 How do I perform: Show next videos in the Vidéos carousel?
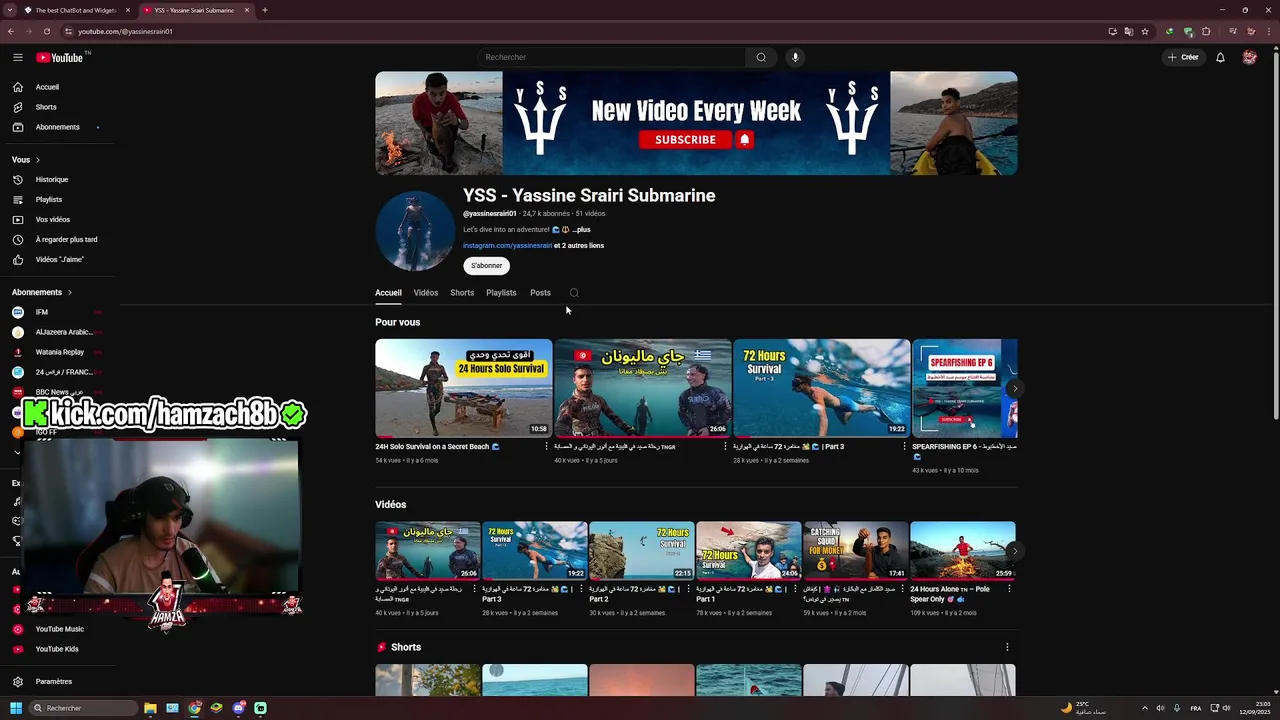[x=1014, y=551]
